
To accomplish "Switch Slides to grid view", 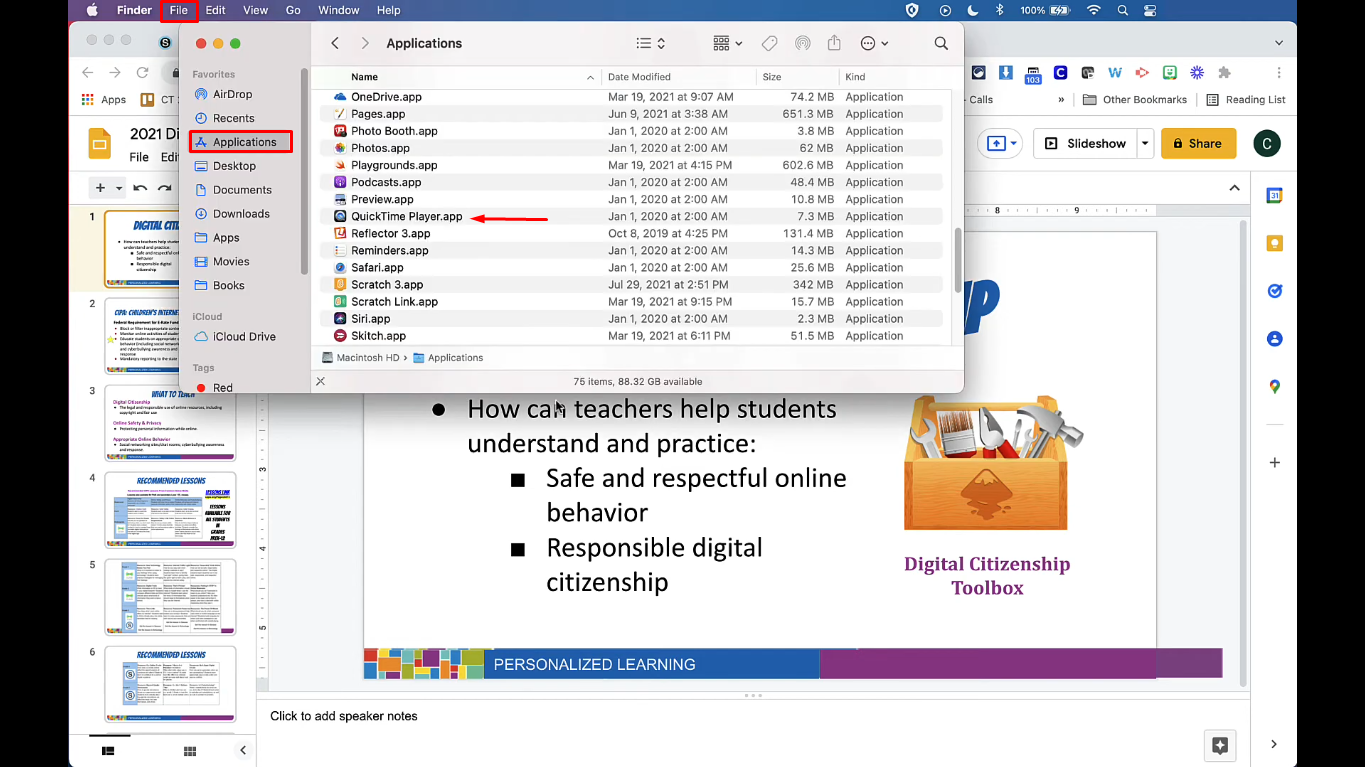I will point(190,750).
